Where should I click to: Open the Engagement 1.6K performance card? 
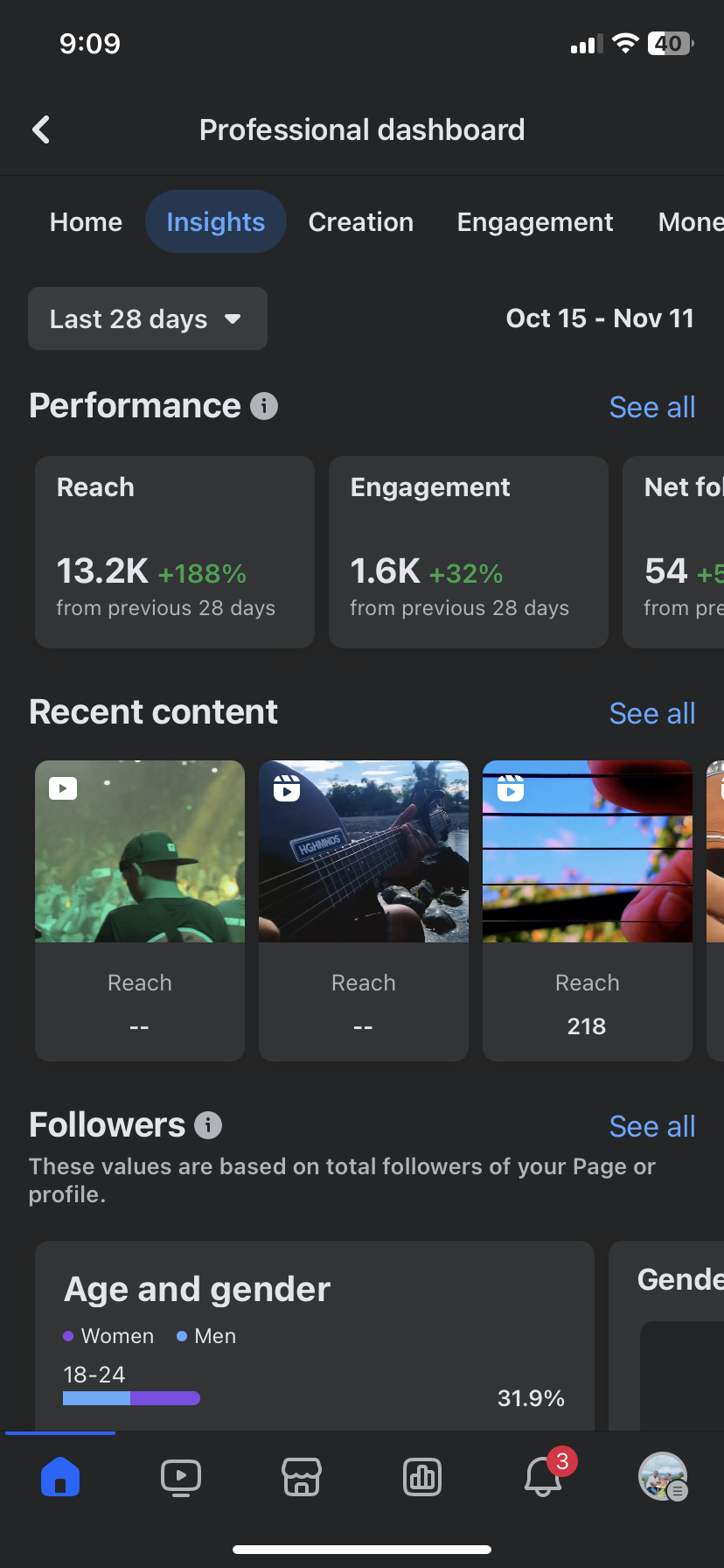click(469, 552)
